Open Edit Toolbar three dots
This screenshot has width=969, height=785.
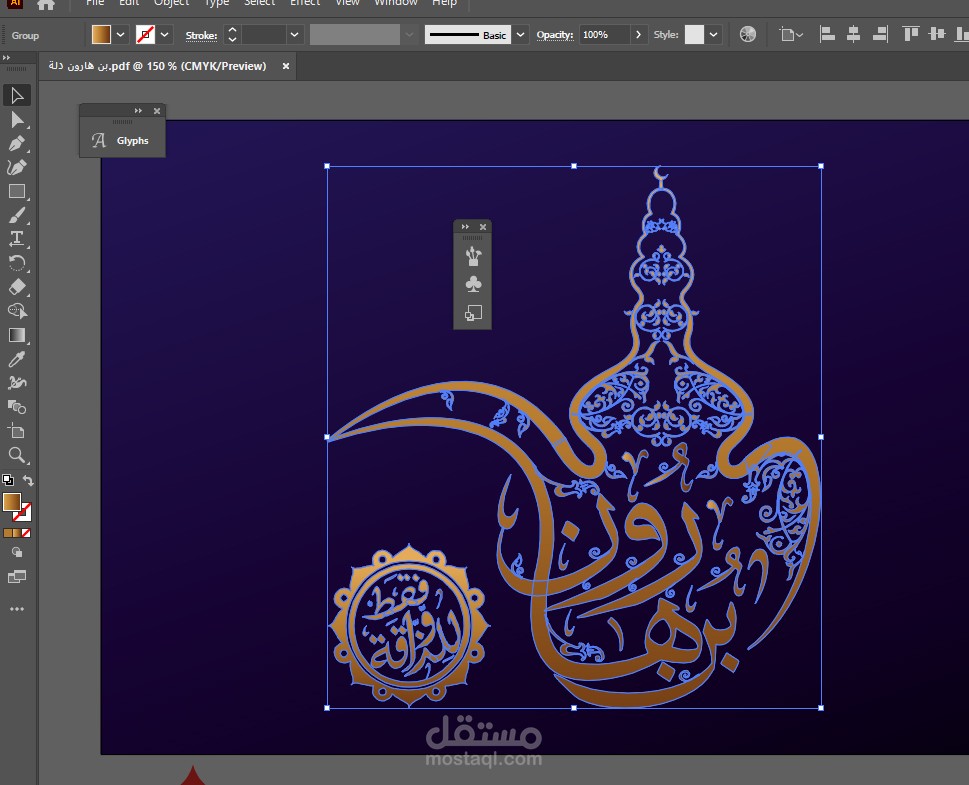pos(17,609)
